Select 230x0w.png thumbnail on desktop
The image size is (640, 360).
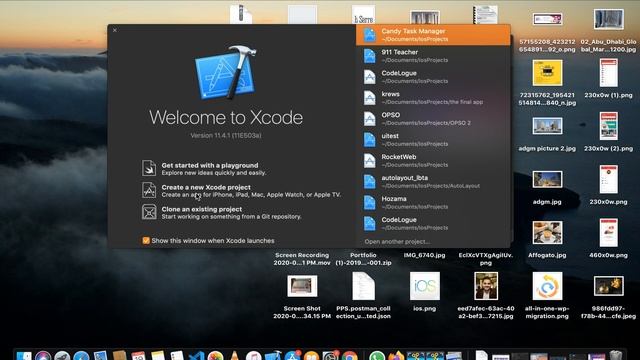click(609, 179)
